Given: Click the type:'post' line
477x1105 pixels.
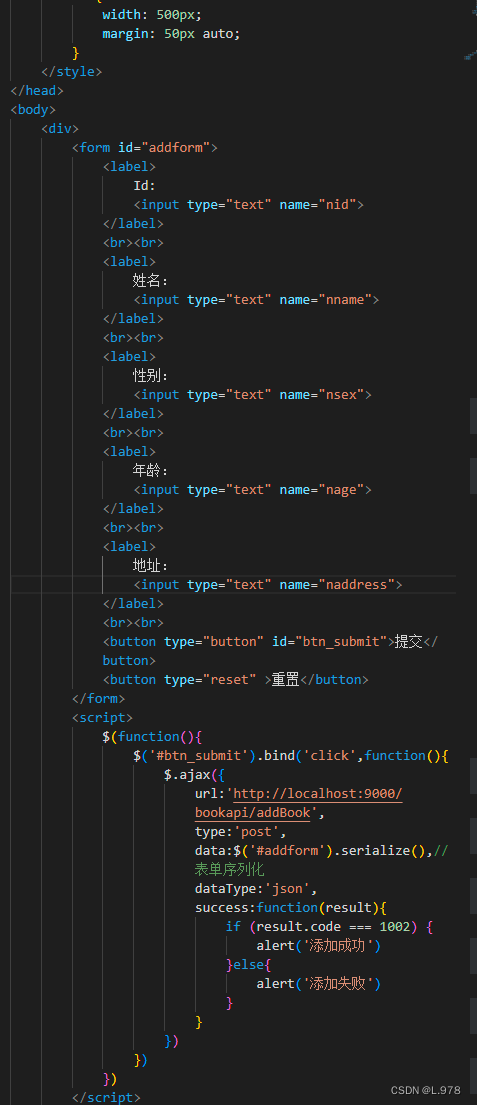Looking at the screenshot, I should tap(241, 832).
